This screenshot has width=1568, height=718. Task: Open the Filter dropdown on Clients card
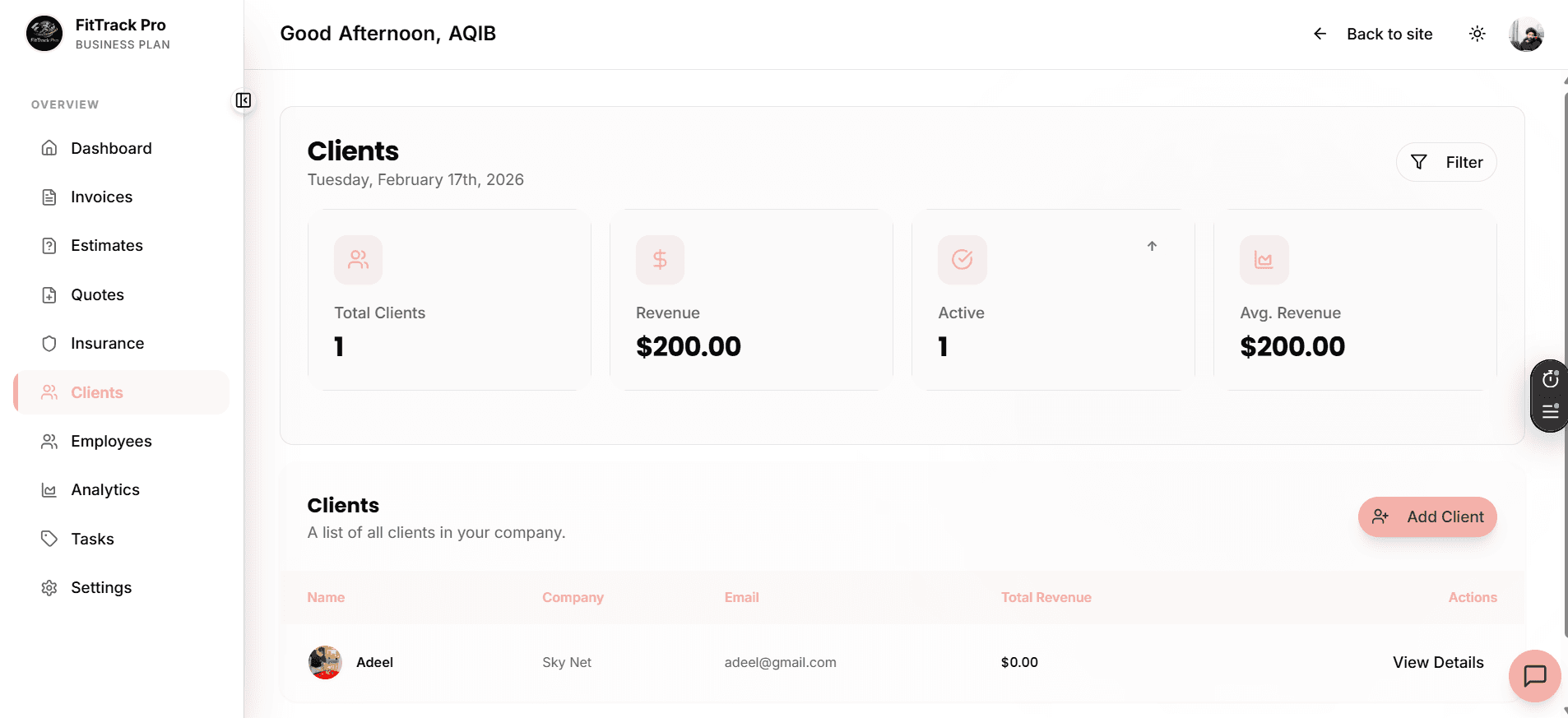[1445, 162]
